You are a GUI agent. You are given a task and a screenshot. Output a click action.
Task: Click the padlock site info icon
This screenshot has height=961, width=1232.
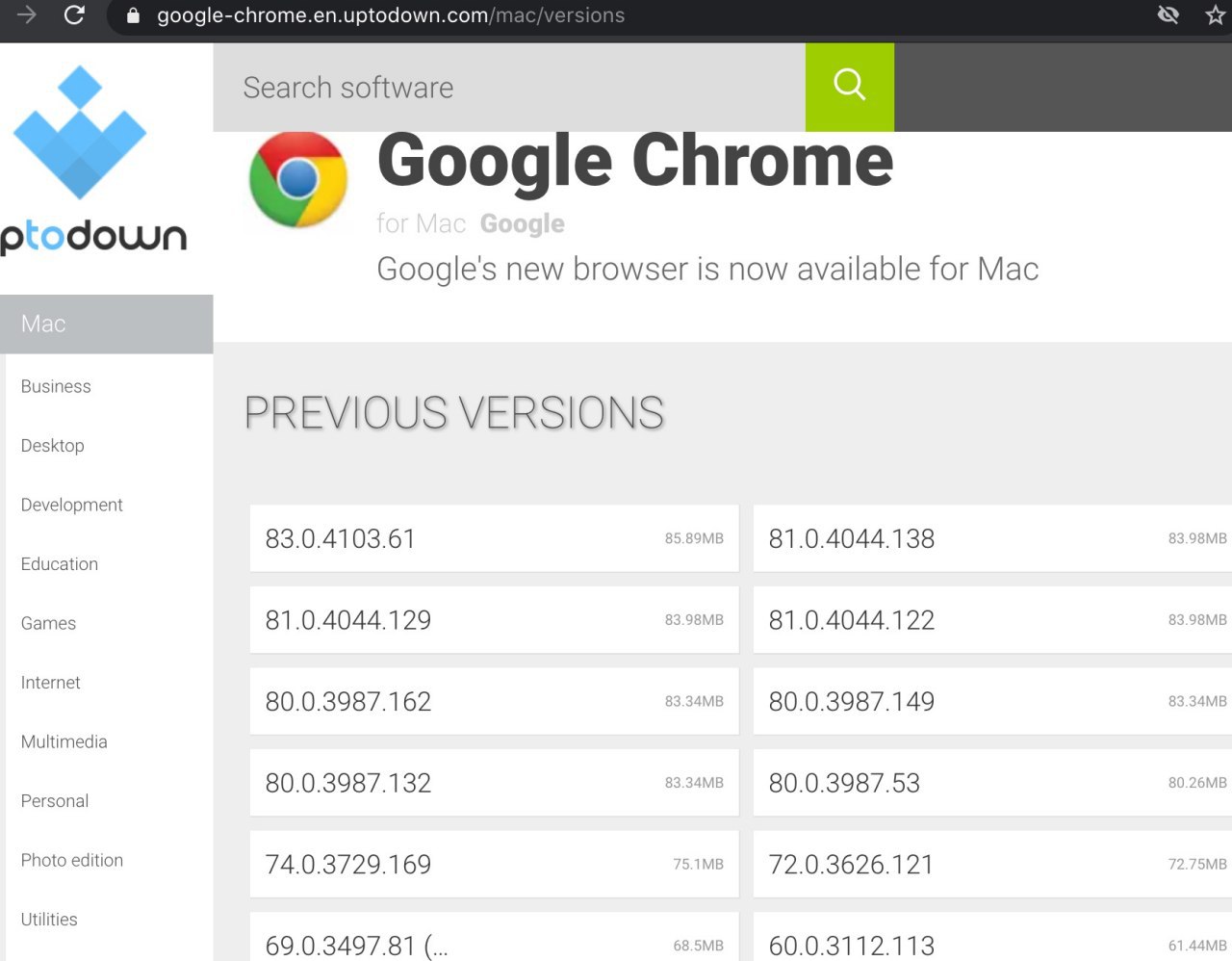click(x=133, y=15)
